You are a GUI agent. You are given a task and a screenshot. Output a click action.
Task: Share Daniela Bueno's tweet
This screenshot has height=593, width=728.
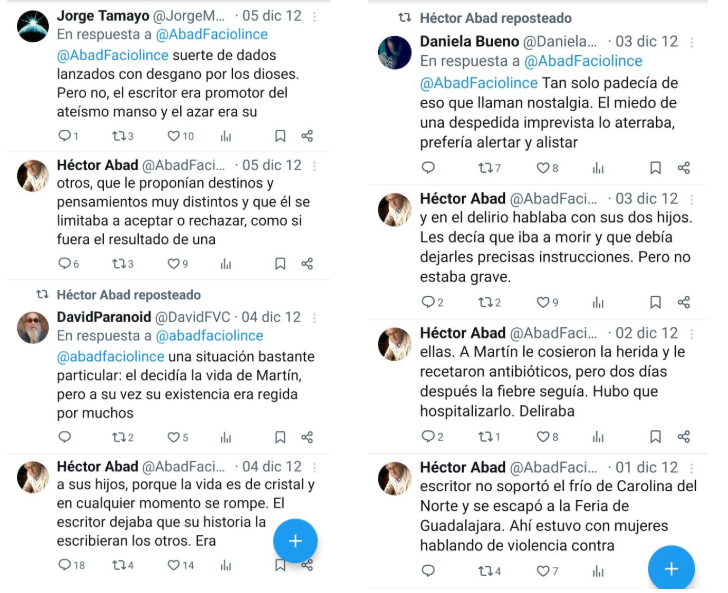click(684, 168)
